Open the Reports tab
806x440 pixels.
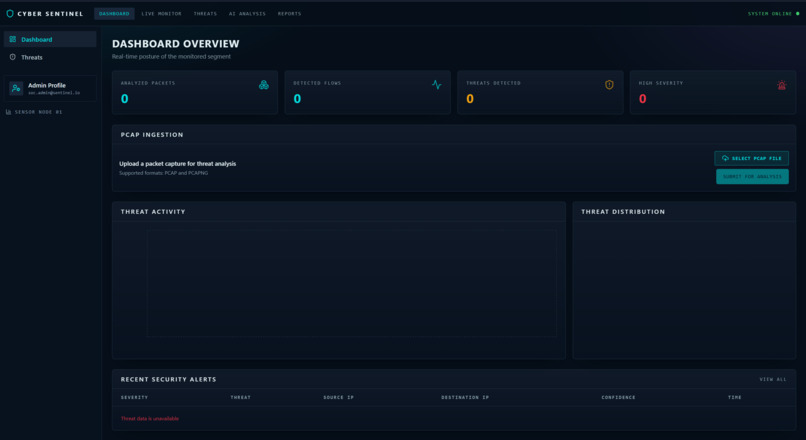point(289,14)
